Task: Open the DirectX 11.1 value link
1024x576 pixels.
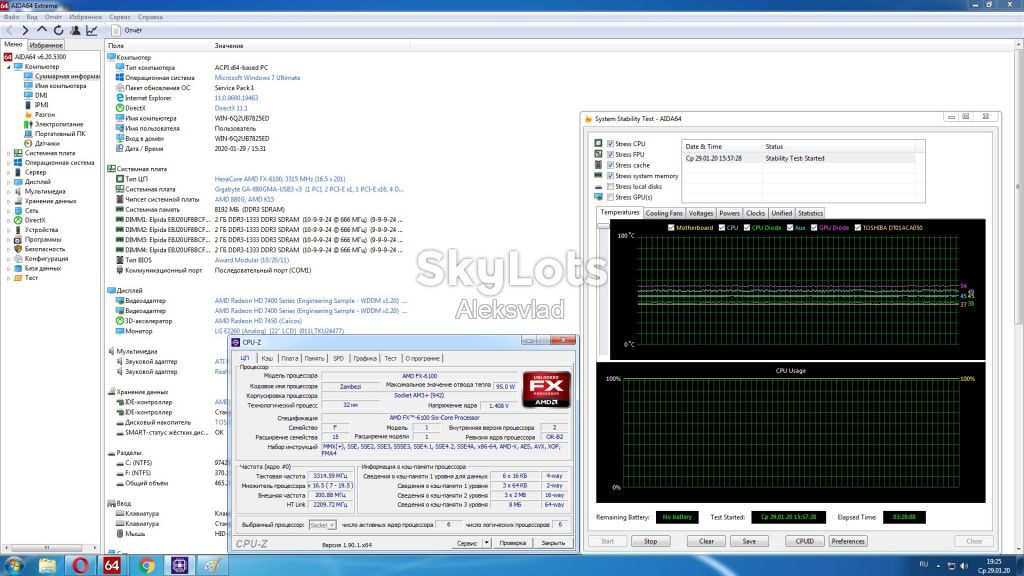Action: (231, 108)
